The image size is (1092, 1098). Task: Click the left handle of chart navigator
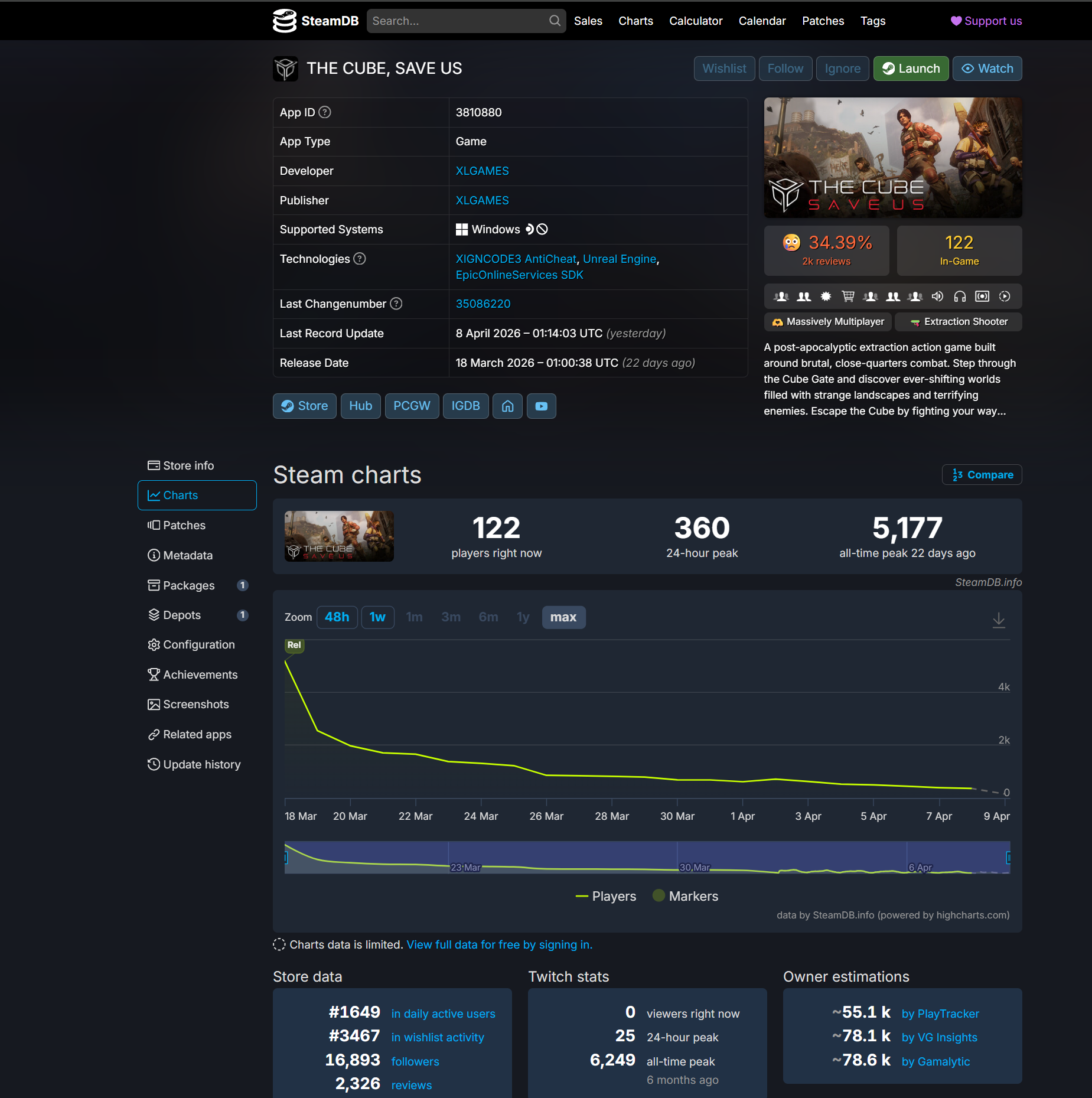(x=286, y=857)
